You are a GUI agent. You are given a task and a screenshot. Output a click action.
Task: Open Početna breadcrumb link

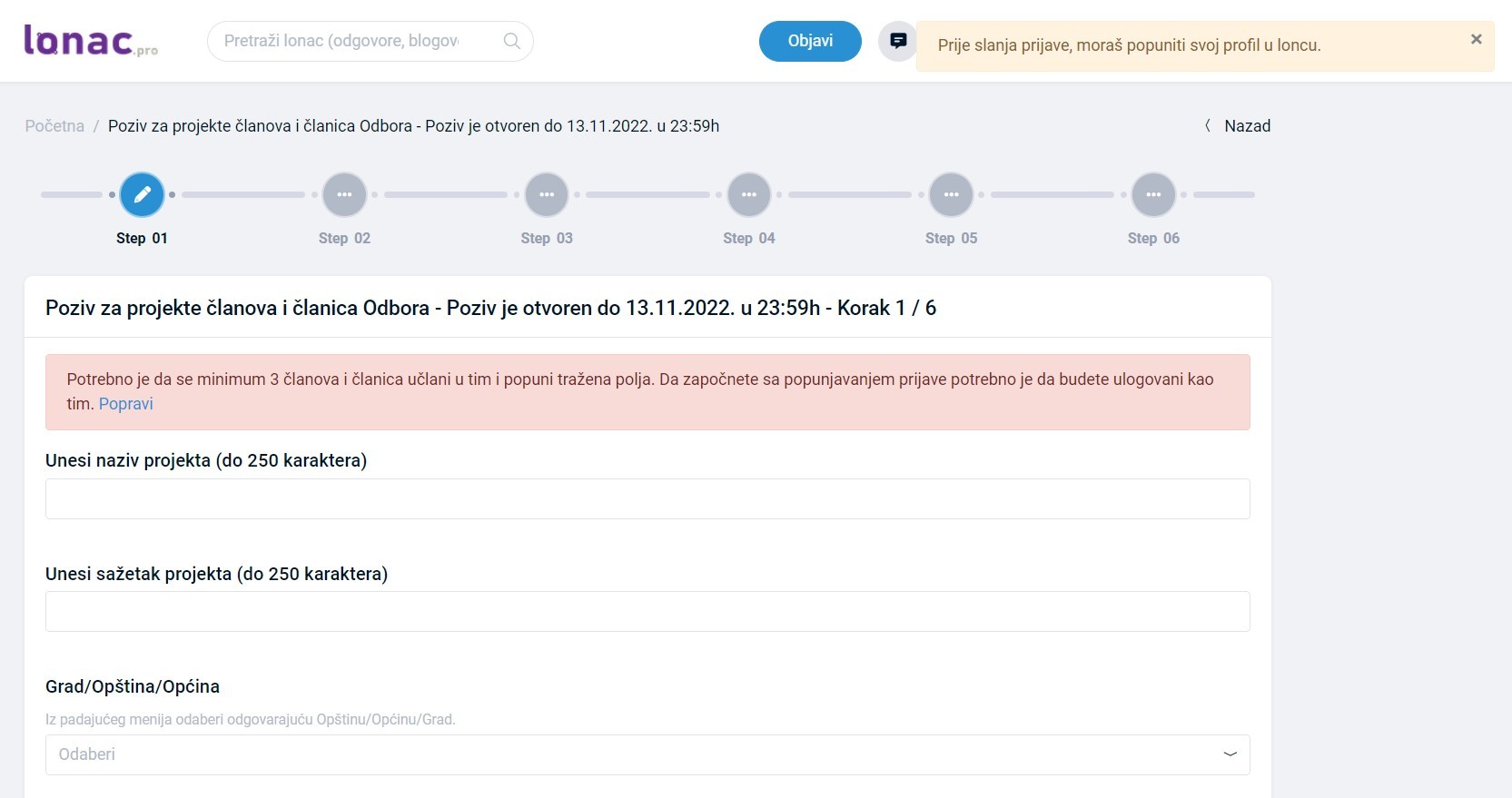point(54,126)
